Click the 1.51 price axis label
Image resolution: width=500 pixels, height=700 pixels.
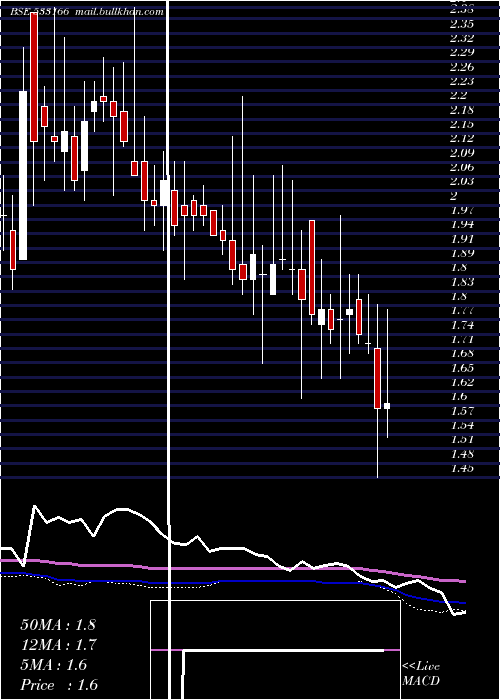click(x=462, y=439)
